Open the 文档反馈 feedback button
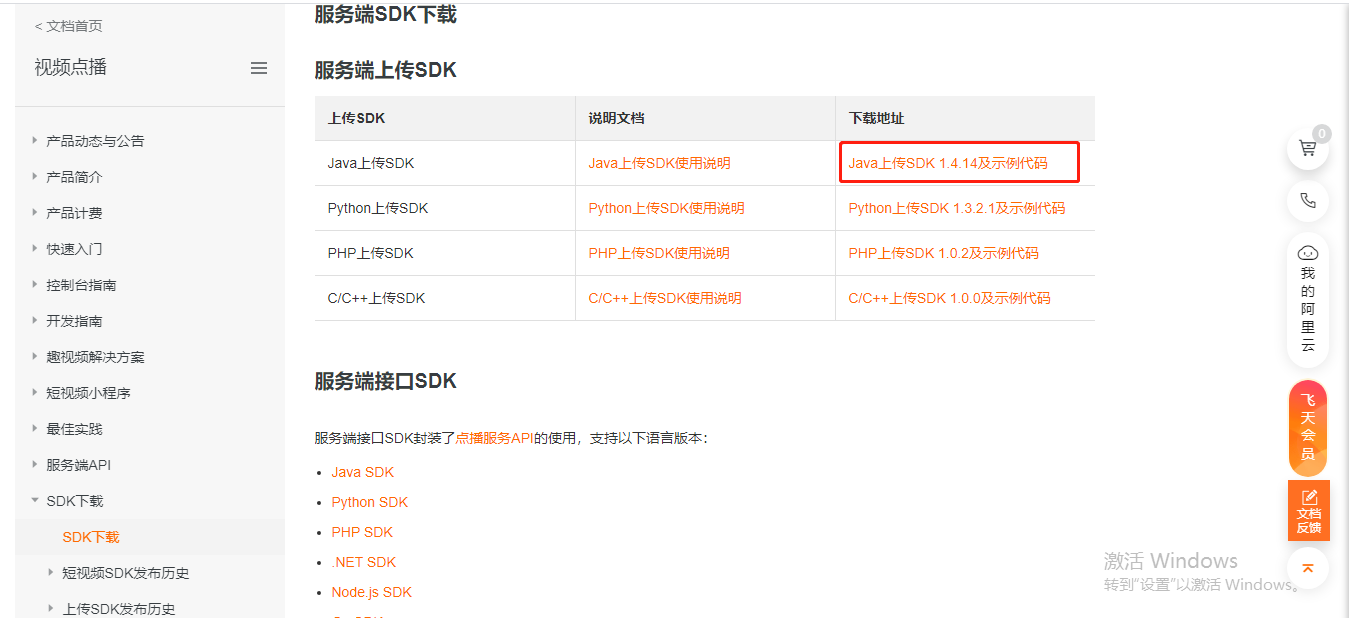Viewport: 1349px width, 618px height. (x=1308, y=511)
